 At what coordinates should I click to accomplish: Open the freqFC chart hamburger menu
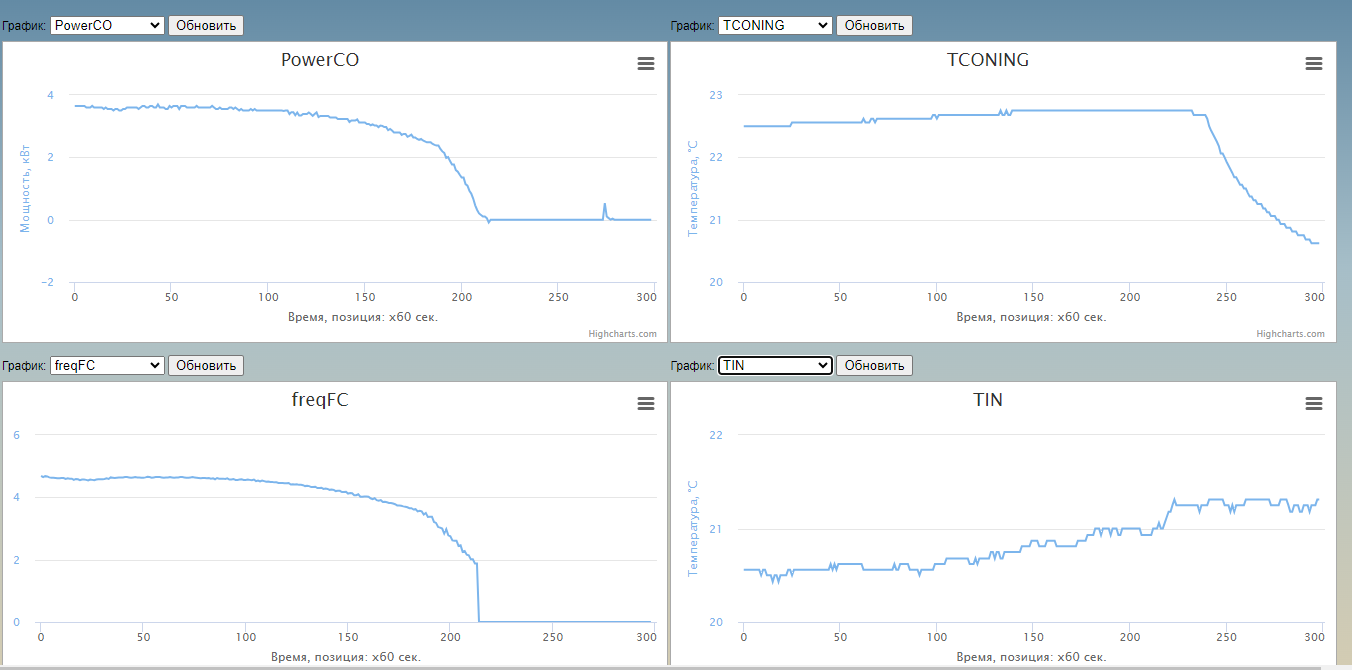(646, 403)
